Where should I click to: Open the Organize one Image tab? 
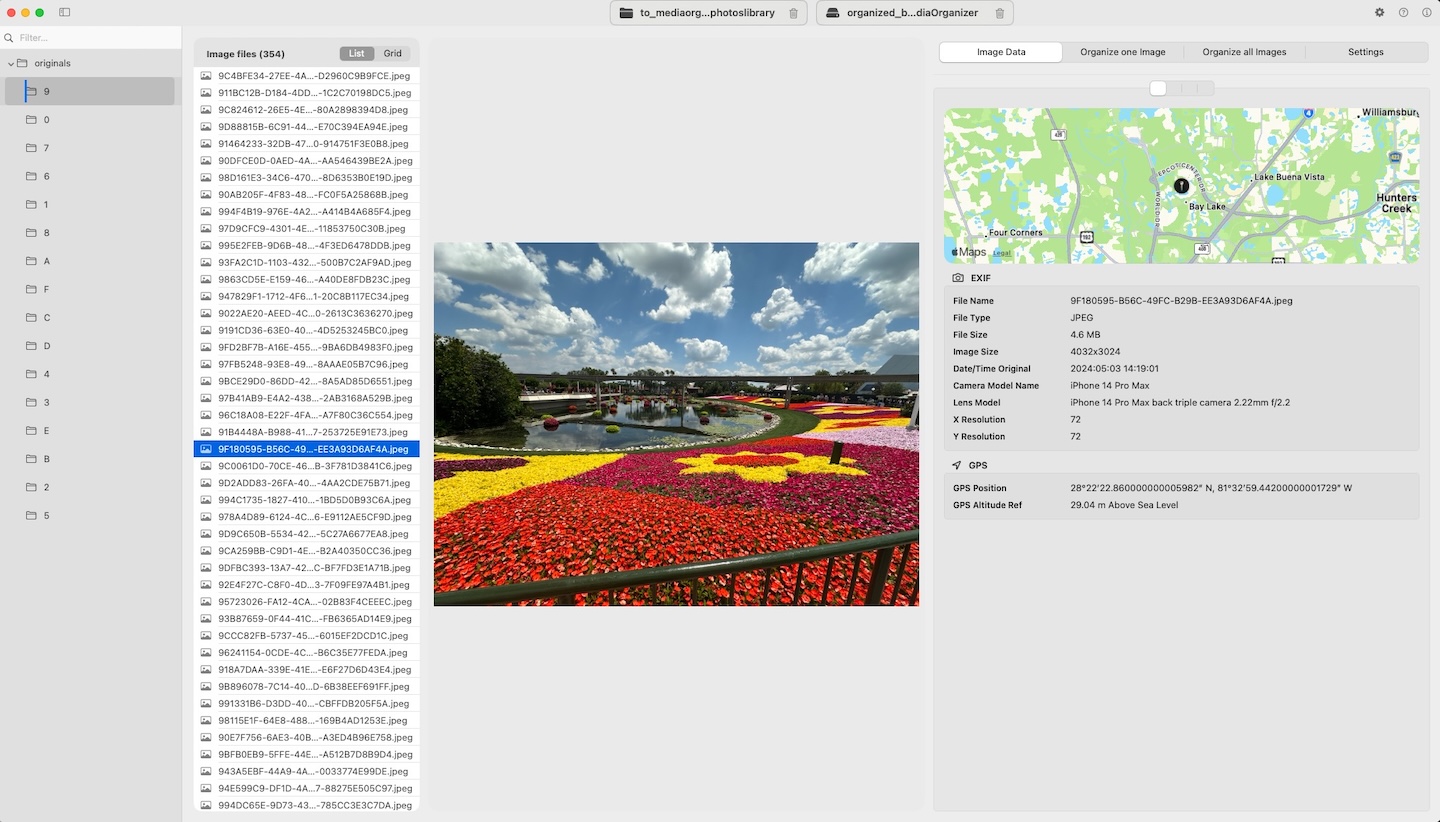coord(1122,51)
